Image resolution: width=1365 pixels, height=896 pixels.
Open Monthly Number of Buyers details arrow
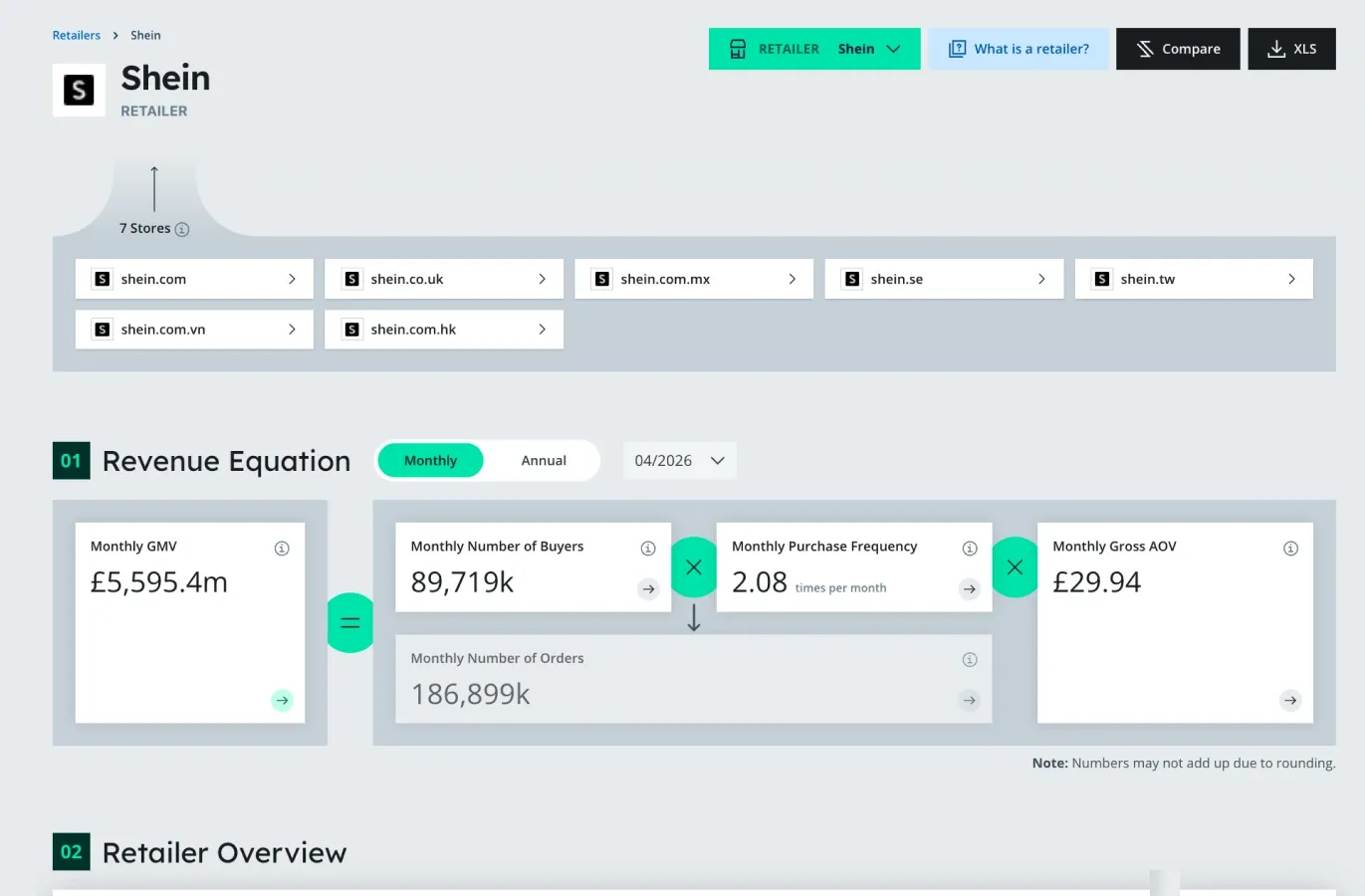[649, 589]
